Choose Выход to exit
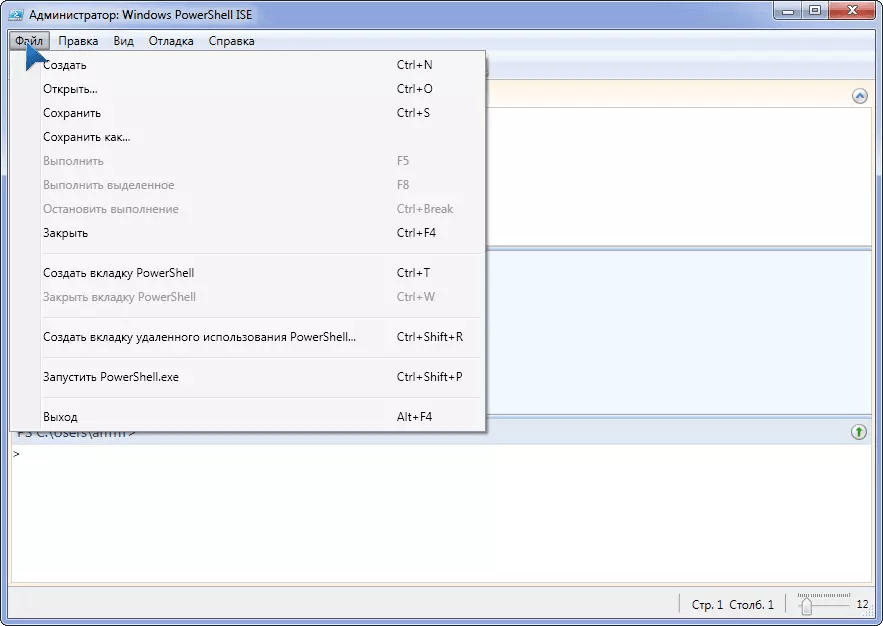The image size is (883, 626). pos(248,417)
